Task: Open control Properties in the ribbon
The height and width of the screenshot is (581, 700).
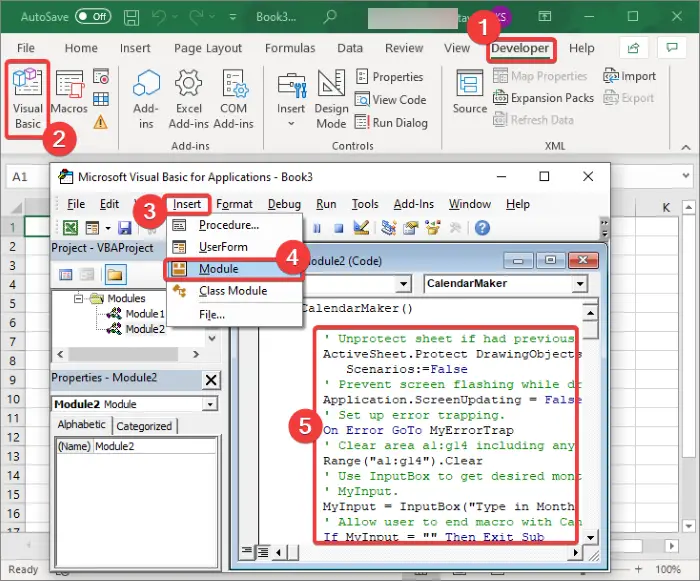Action: click(389, 76)
